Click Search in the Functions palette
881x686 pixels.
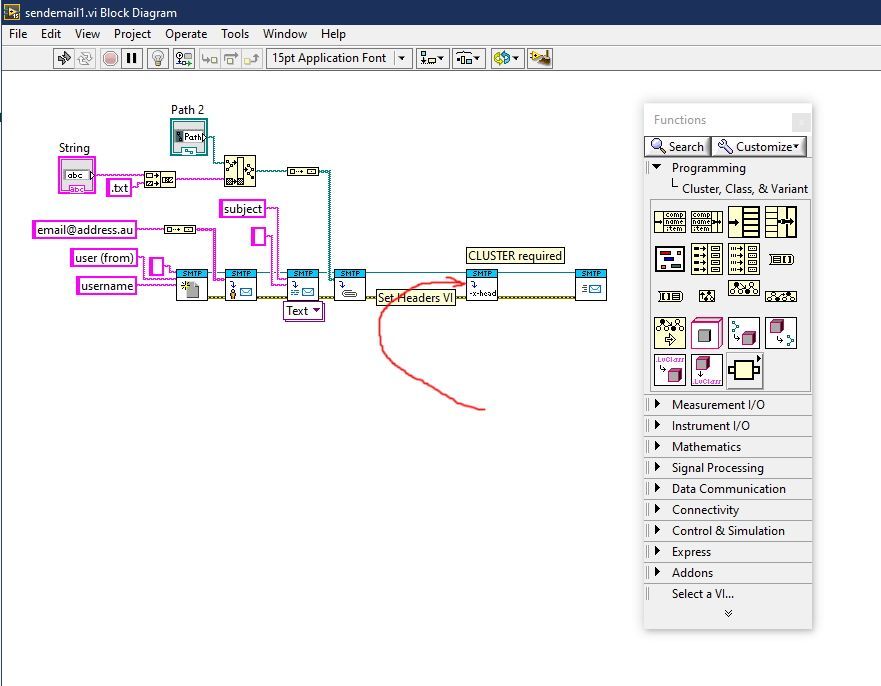coord(677,147)
